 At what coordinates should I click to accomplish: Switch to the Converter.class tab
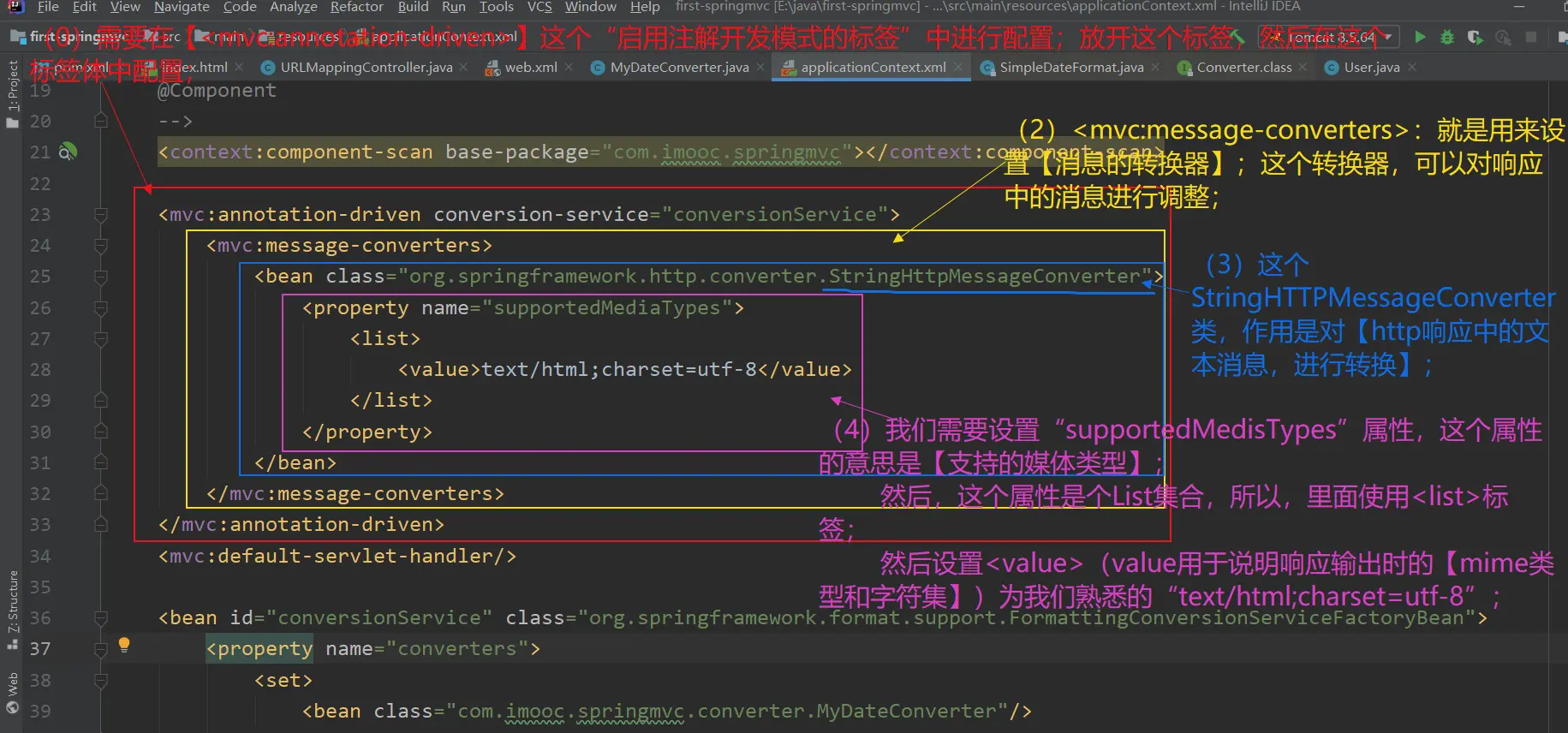point(1243,67)
